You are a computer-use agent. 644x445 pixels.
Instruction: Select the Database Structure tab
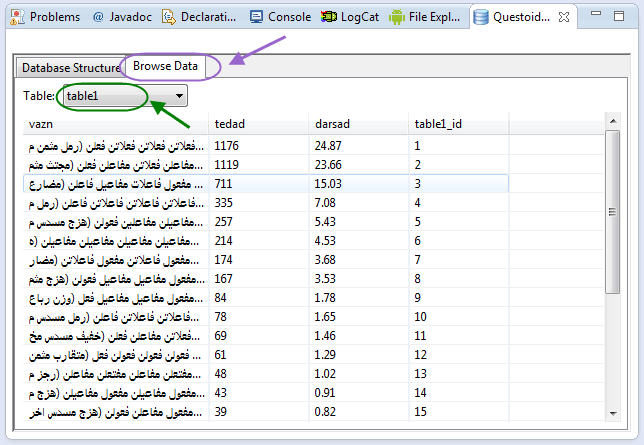coord(70,67)
